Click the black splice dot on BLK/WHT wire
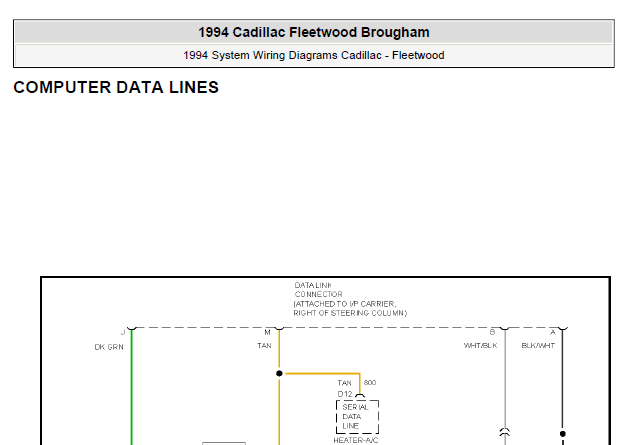 pyautogui.click(x=562, y=434)
